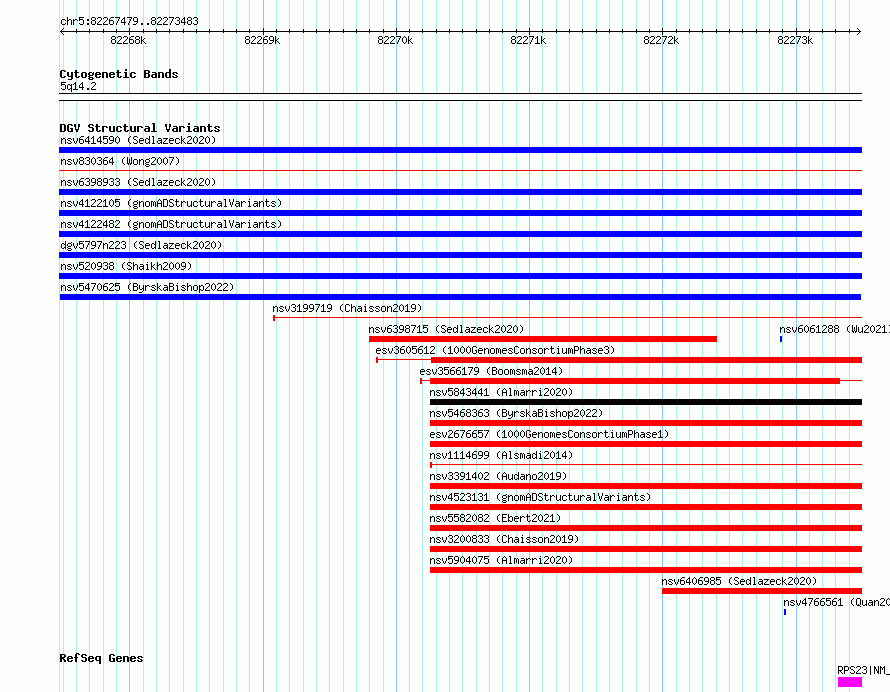Select the nsv6061288 (Wu2021) label
This screenshot has height=692, width=890.
coord(834,329)
